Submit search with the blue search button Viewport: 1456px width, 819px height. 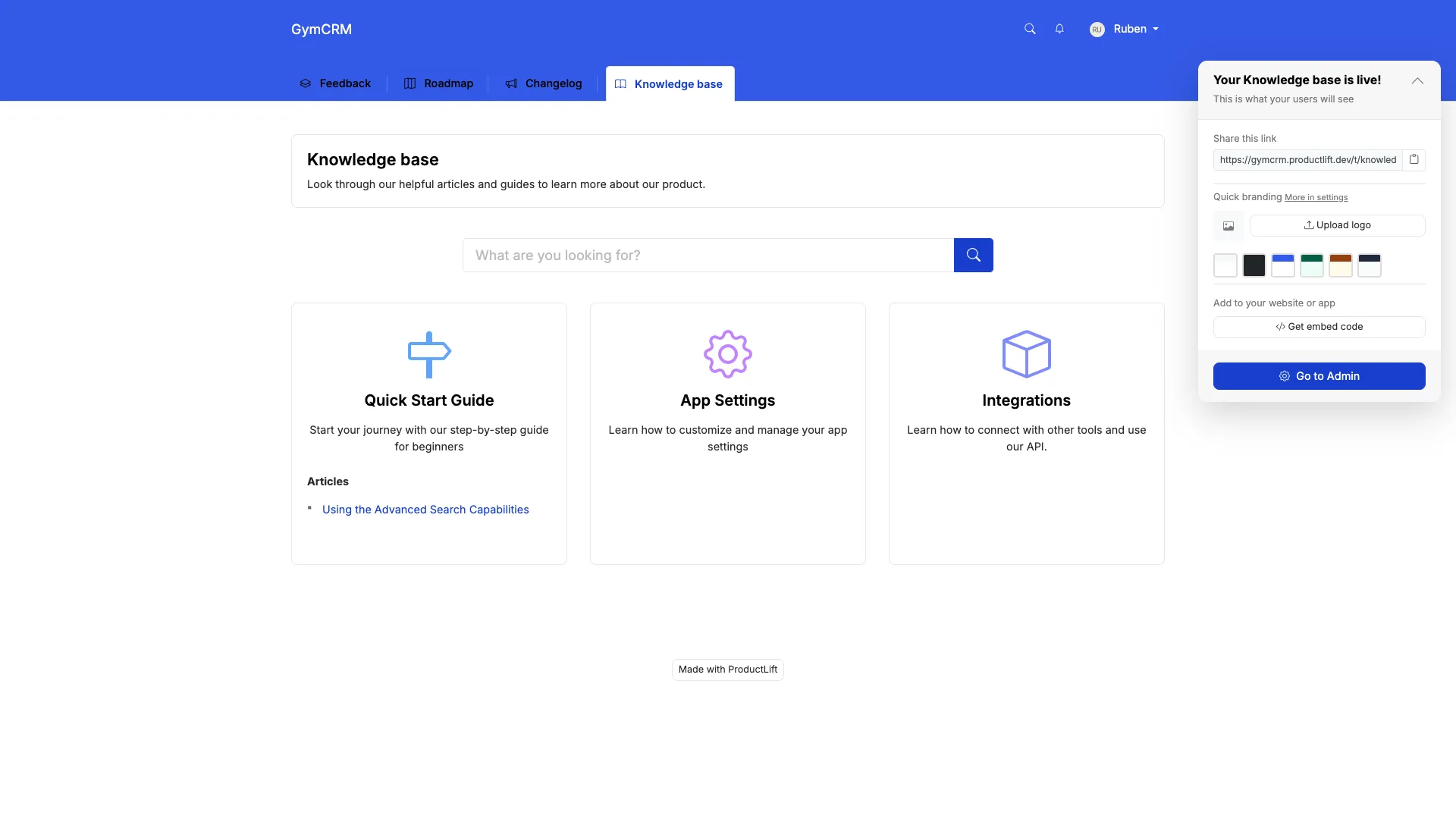pos(973,255)
